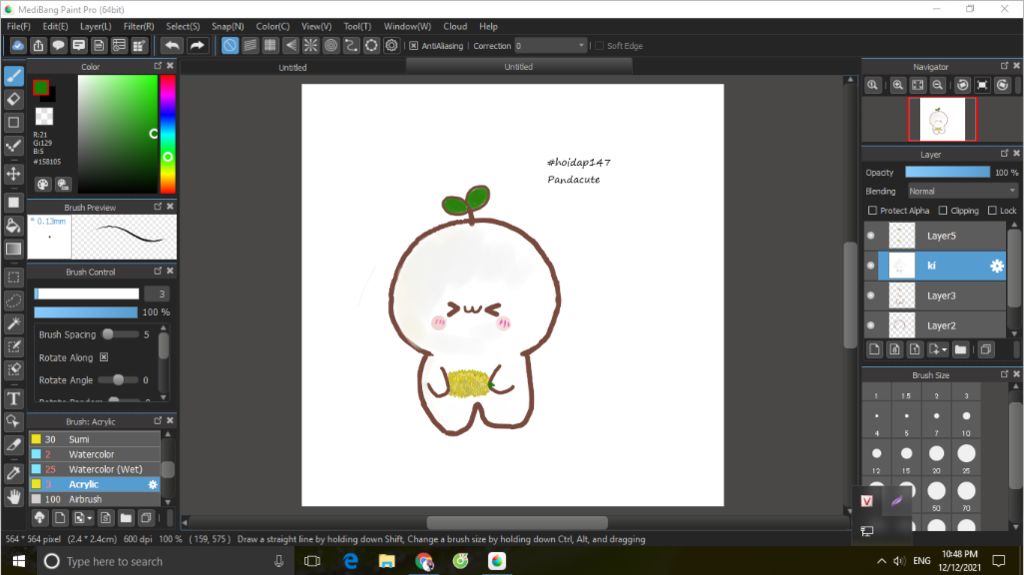This screenshot has height=575, width=1024.
Task: Show hidden system tray icons
Action: coord(881,561)
